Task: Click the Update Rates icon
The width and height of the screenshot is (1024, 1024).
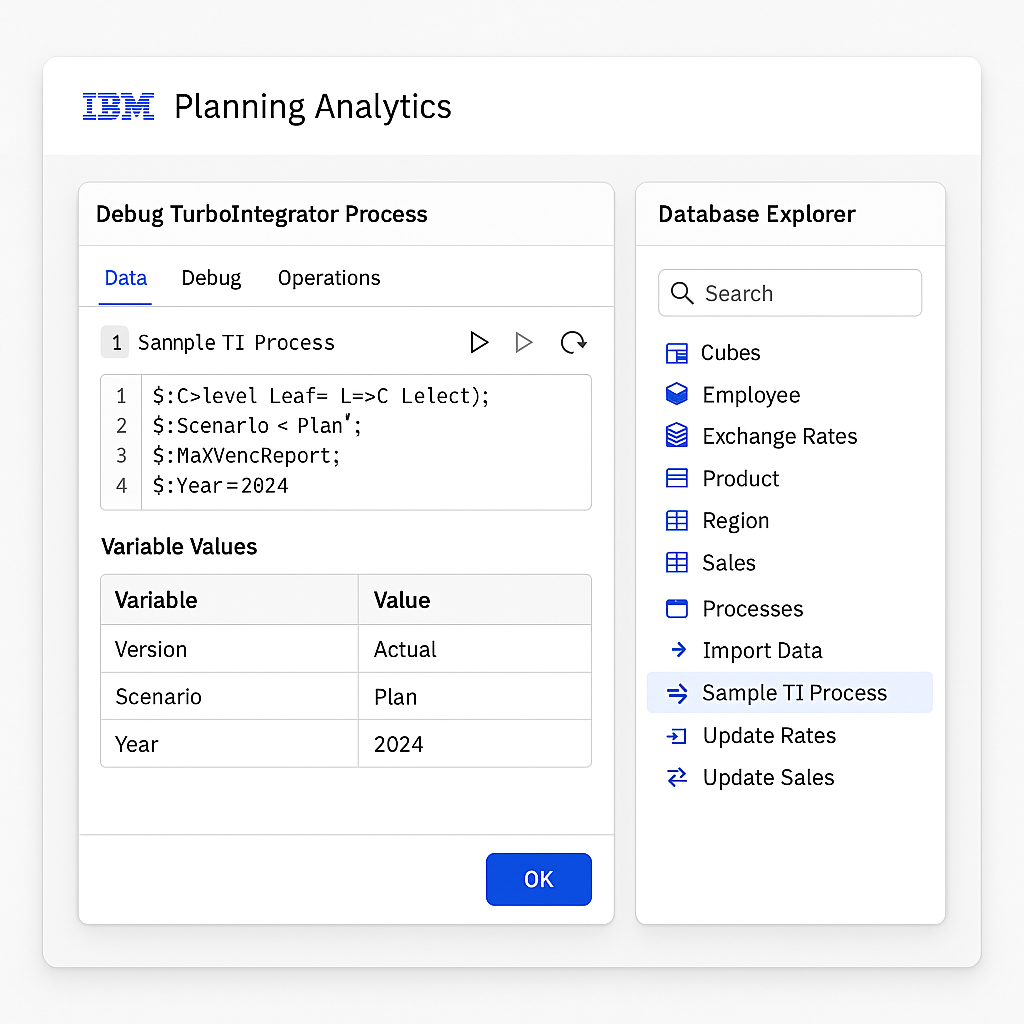Action: 677,736
